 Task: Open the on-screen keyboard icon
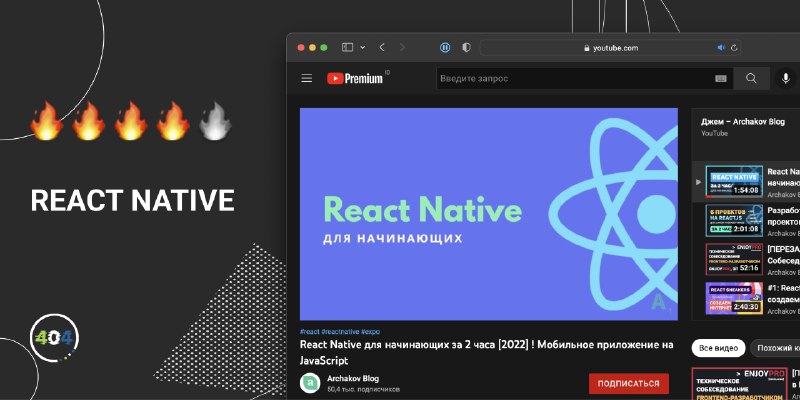[721, 79]
